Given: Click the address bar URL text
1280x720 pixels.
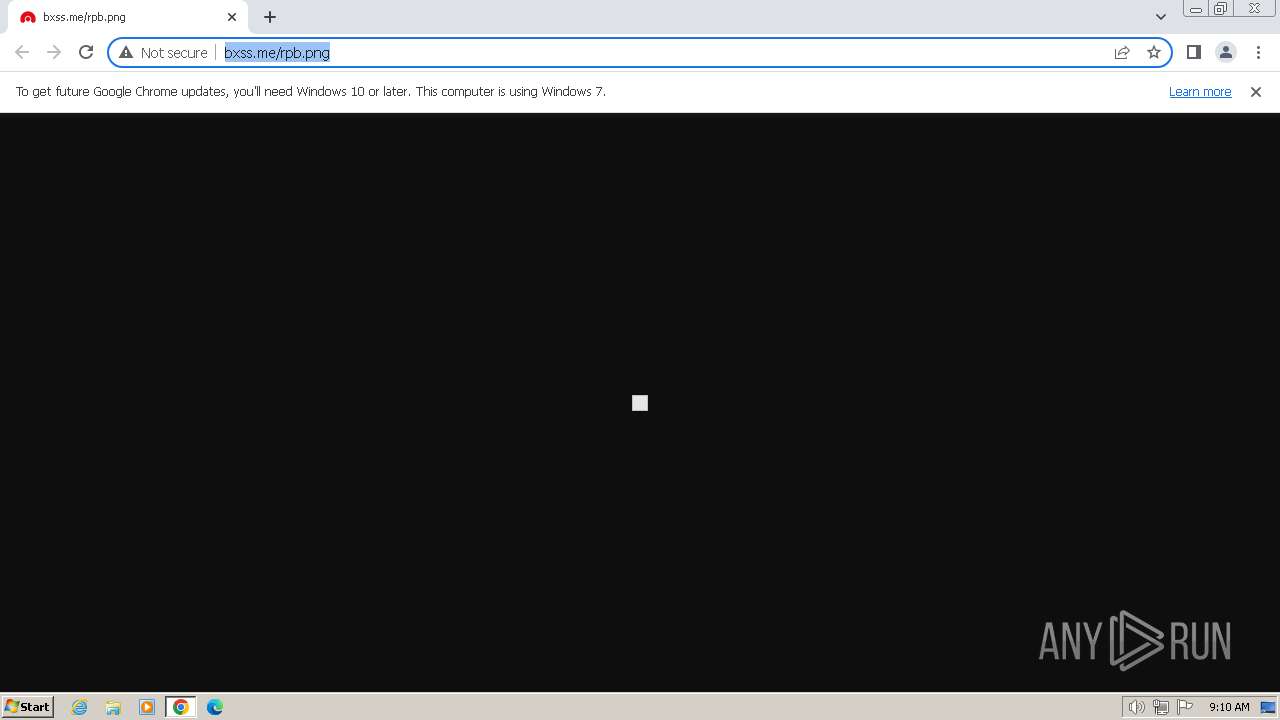Looking at the screenshot, I should [x=277, y=53].
